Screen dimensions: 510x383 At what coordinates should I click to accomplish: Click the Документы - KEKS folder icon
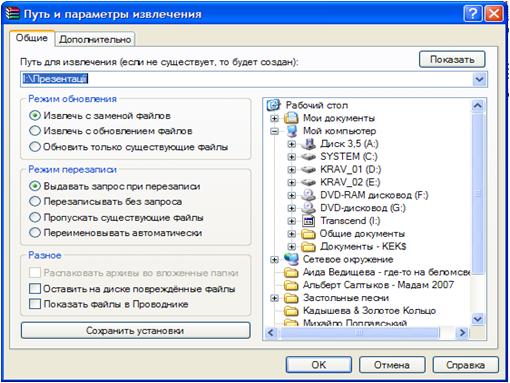pos(308,246)
